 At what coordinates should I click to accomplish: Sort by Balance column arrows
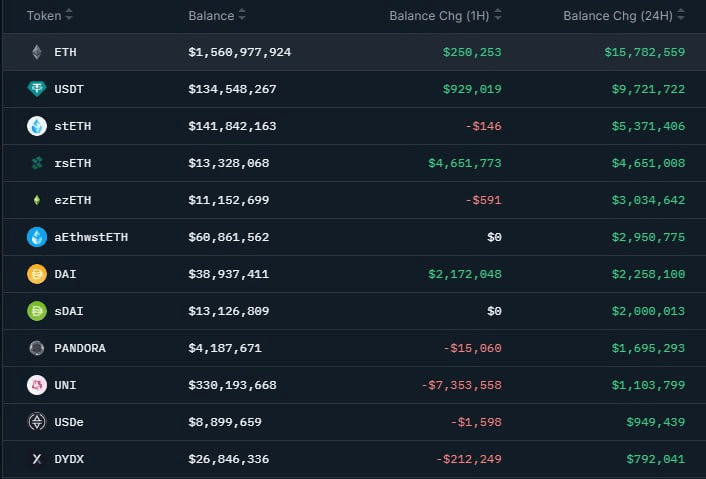[242, 16]
